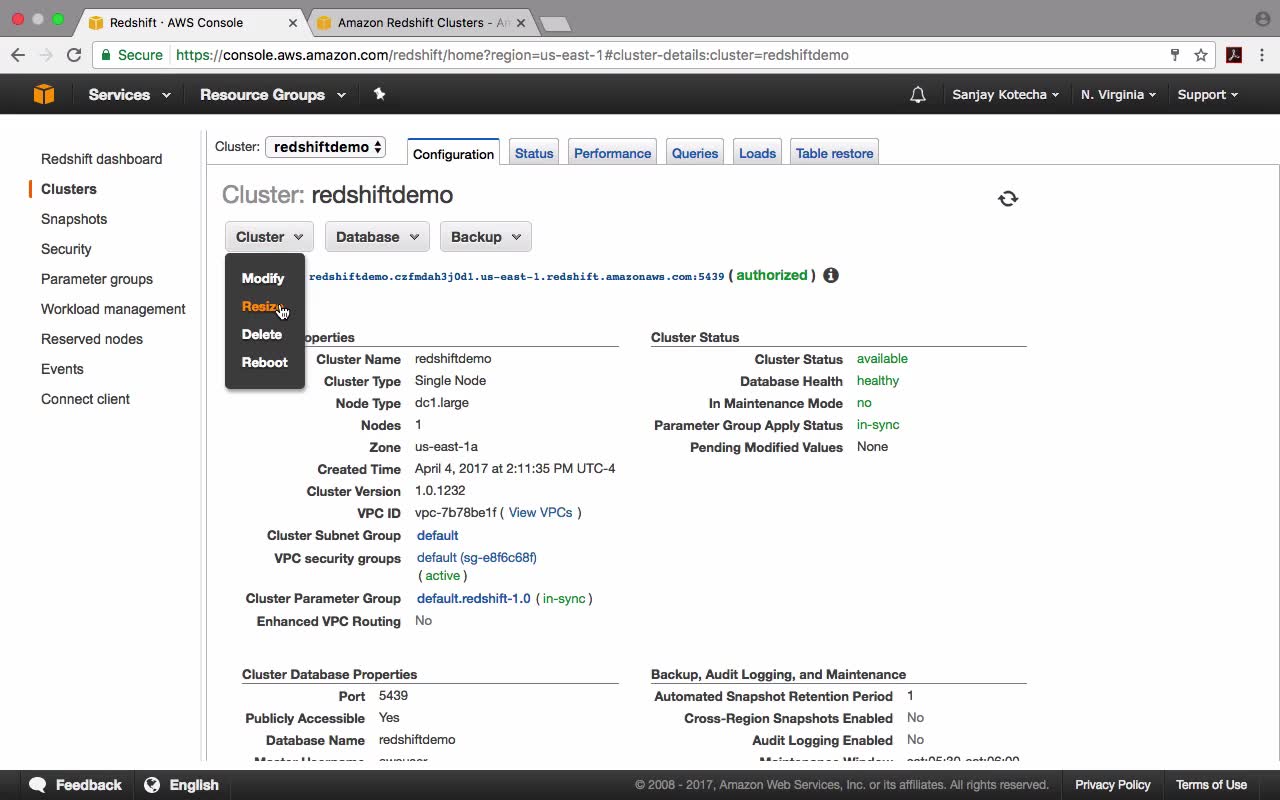The width and height of the screenshot is (1280, 800).
Task: Click the info icon beside authorized
Action: click(x=831, y=275)
